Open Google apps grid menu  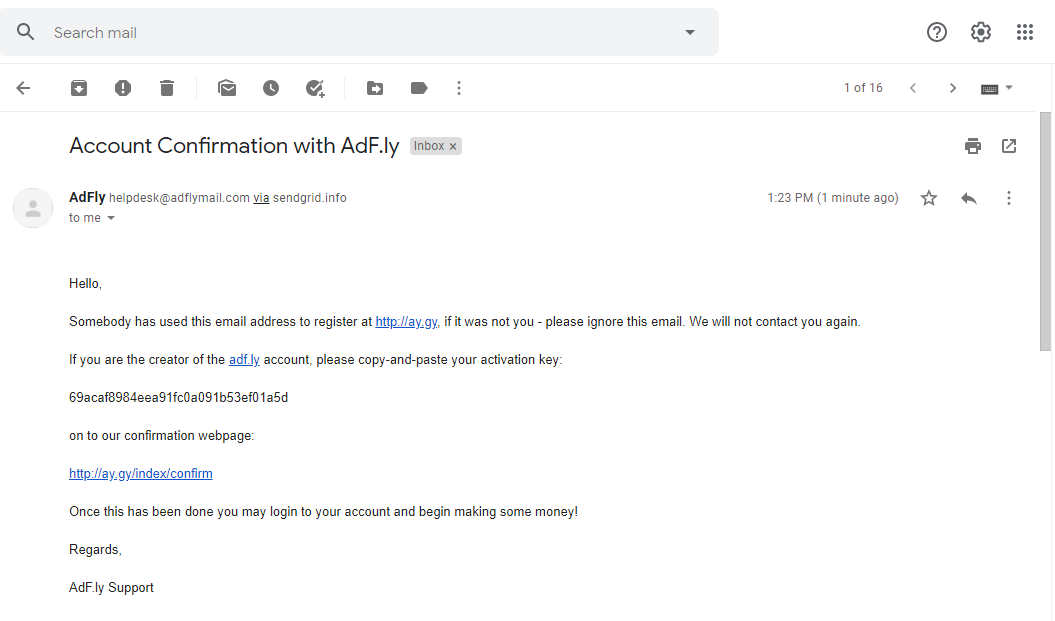tap(1025, 32)
